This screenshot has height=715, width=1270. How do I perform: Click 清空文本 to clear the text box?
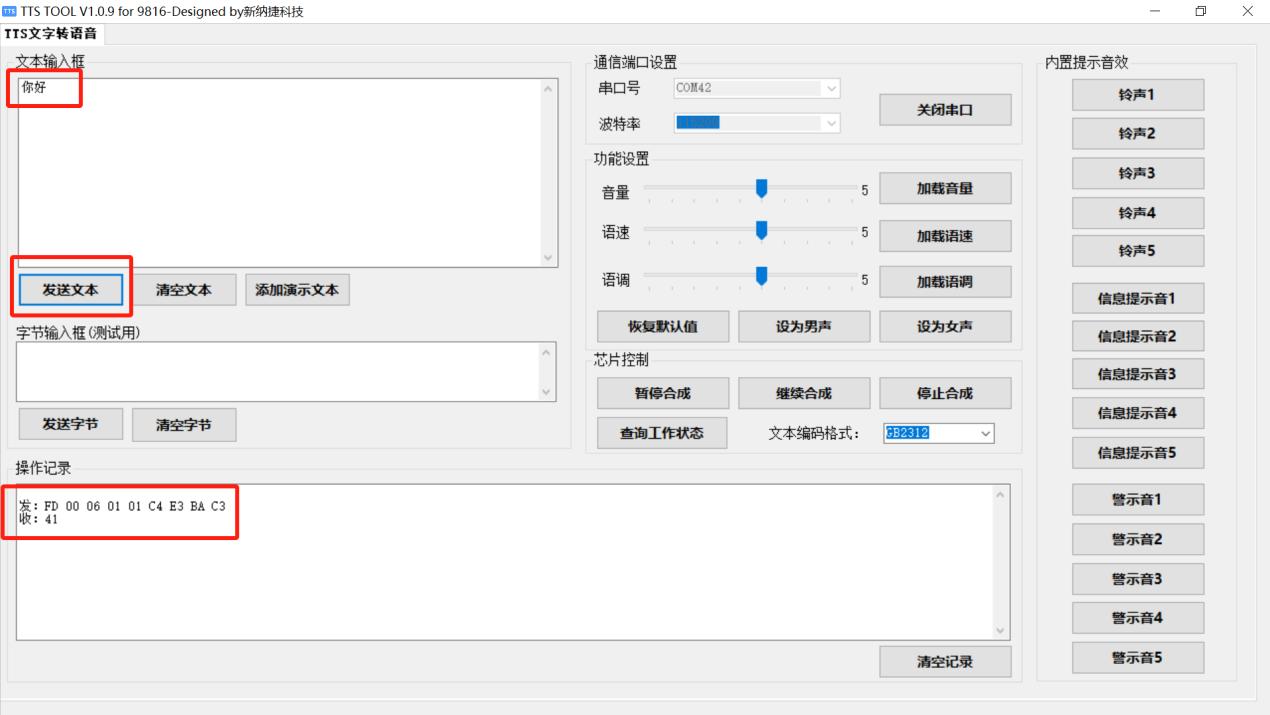point(183,289)
